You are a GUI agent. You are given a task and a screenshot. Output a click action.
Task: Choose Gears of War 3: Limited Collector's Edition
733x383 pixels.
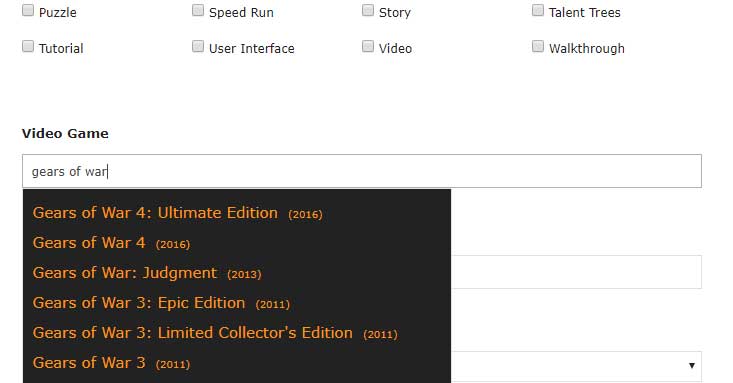point(215,333)
